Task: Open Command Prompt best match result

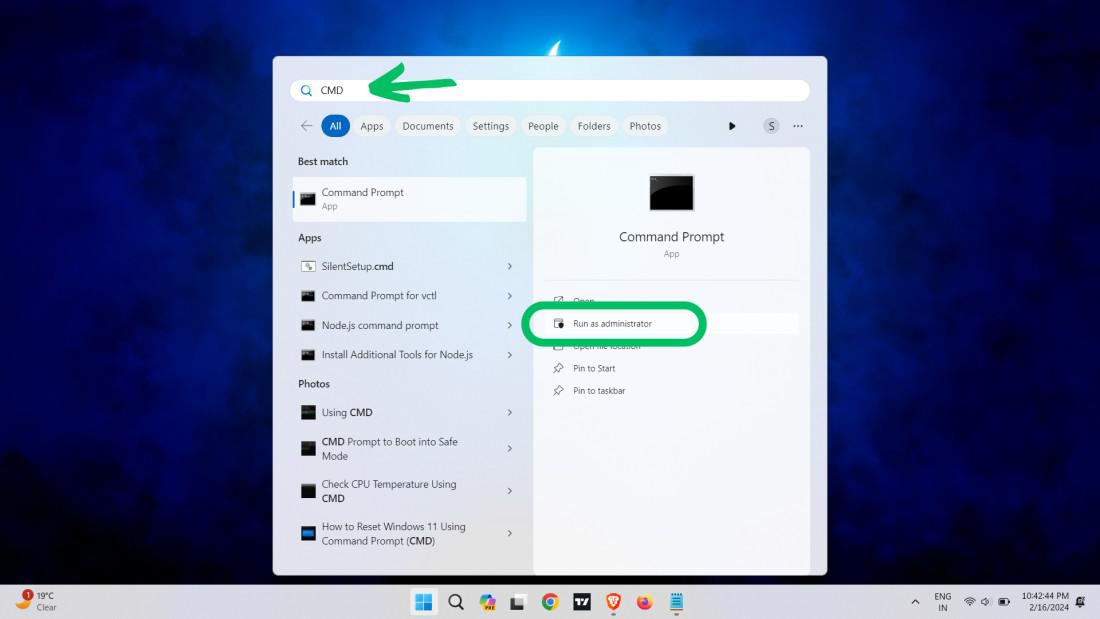Action: [x=409, y=199]
